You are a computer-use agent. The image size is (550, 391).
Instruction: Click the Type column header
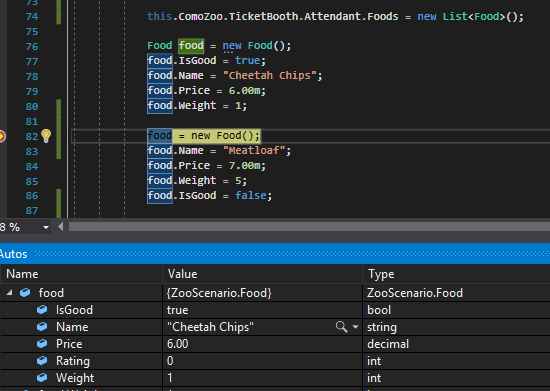pyautogui.click(x=456, y=274)
